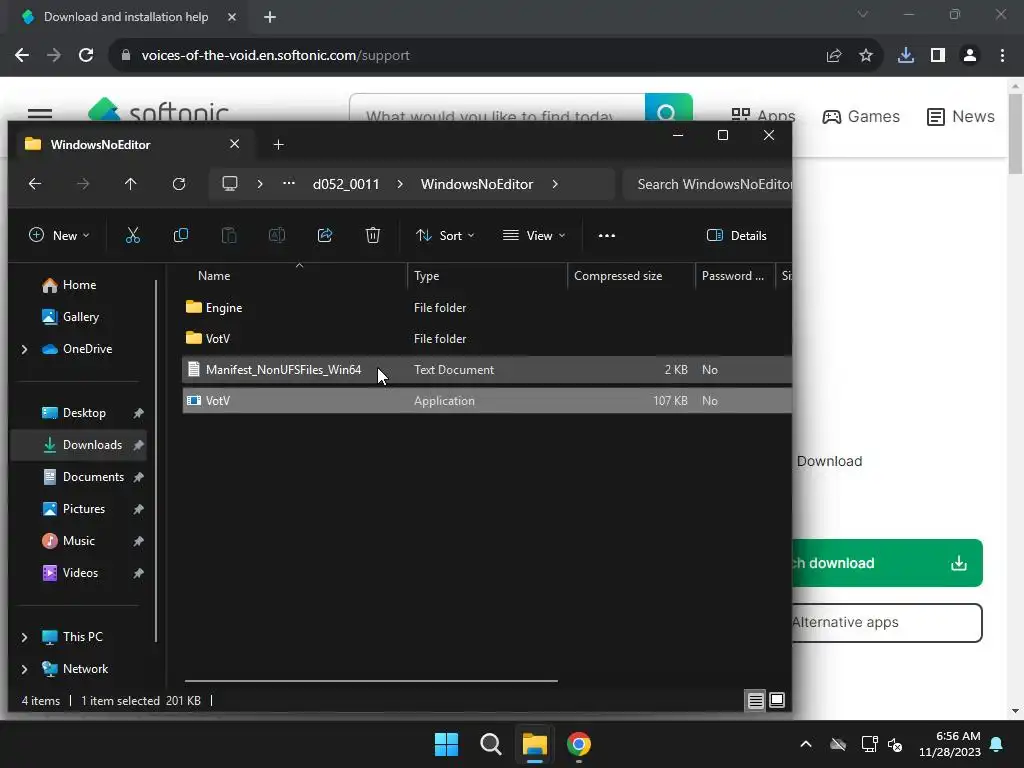Select the VotV Application file
The width and height of the screenshot is (1024, 768).
click(487, 401)
